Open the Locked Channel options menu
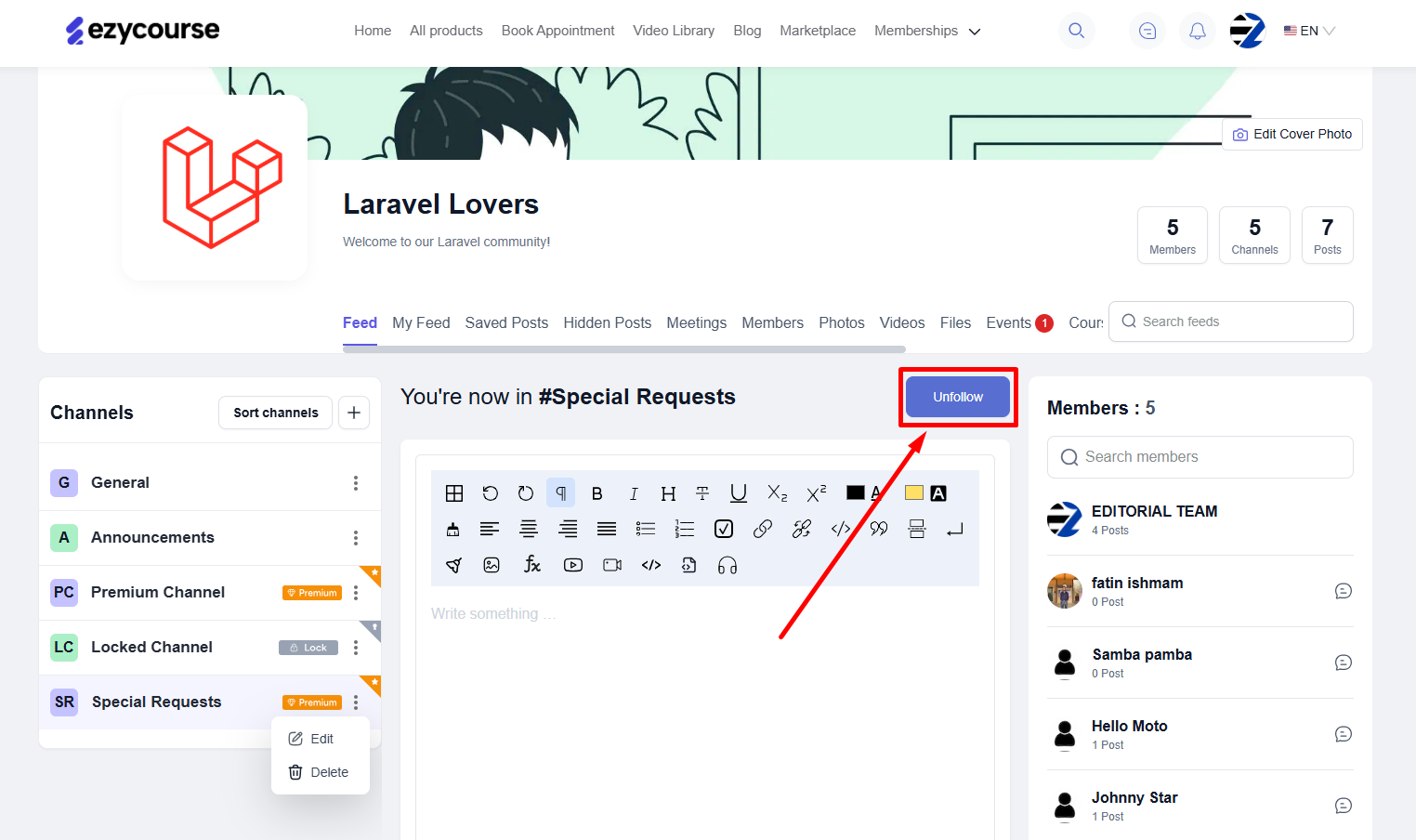Screen dimensions: 1416x840 [356, 648]
